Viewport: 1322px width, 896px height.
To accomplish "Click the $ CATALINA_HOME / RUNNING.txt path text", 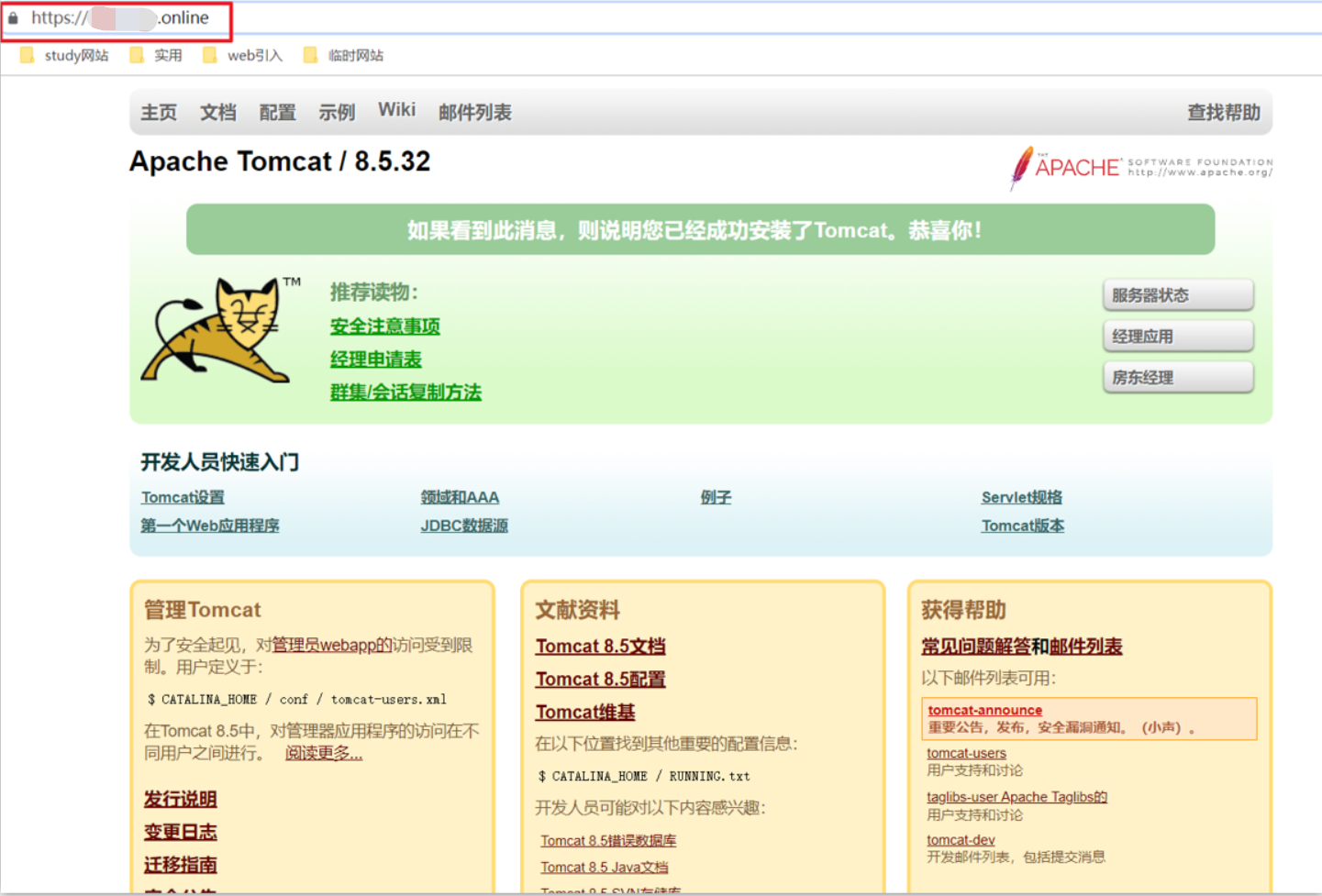I will pyautogui.click(x=644, y=776).
